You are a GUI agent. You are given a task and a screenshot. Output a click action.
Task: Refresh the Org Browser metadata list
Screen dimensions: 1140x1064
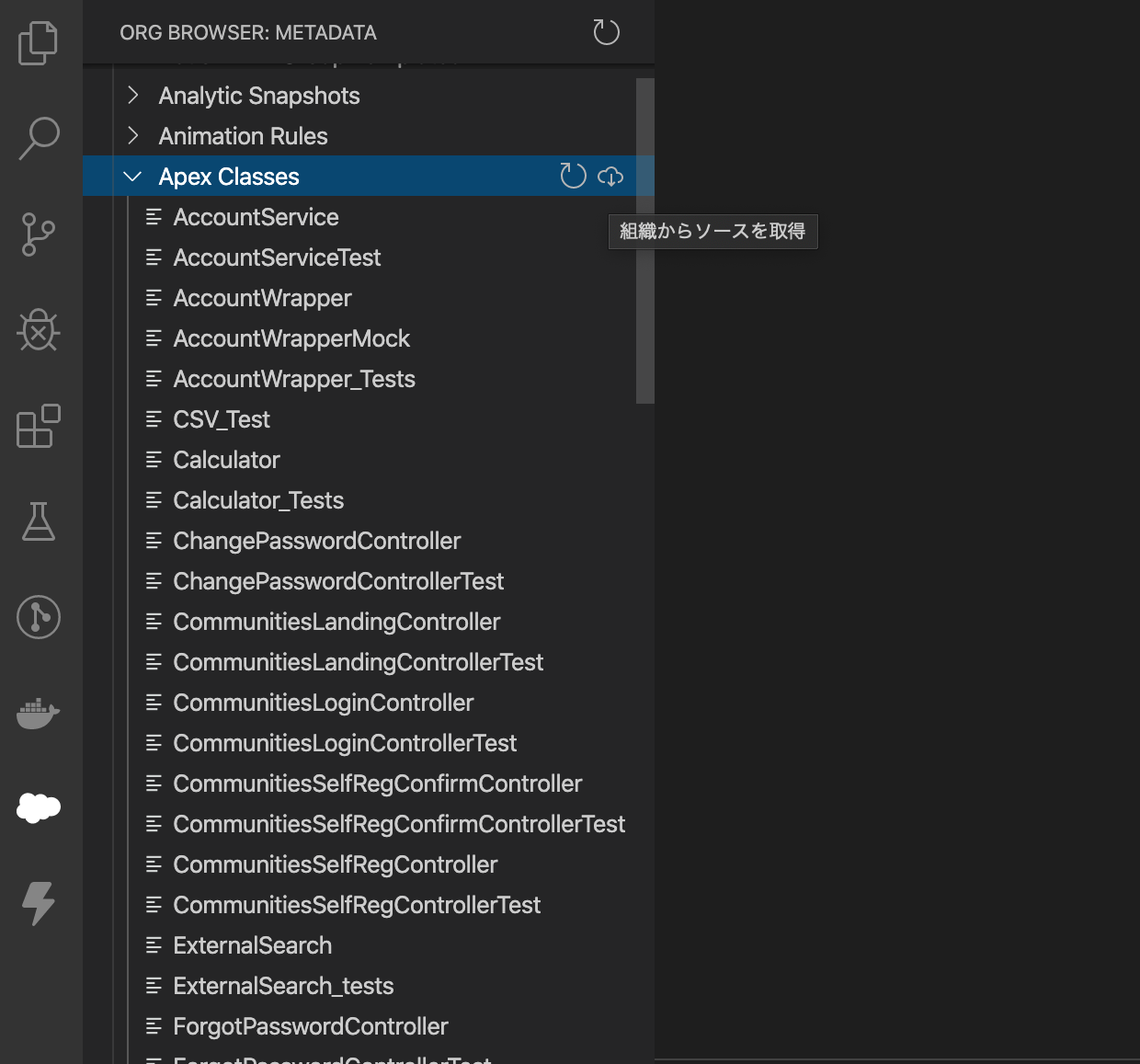[x=606, y=32]
